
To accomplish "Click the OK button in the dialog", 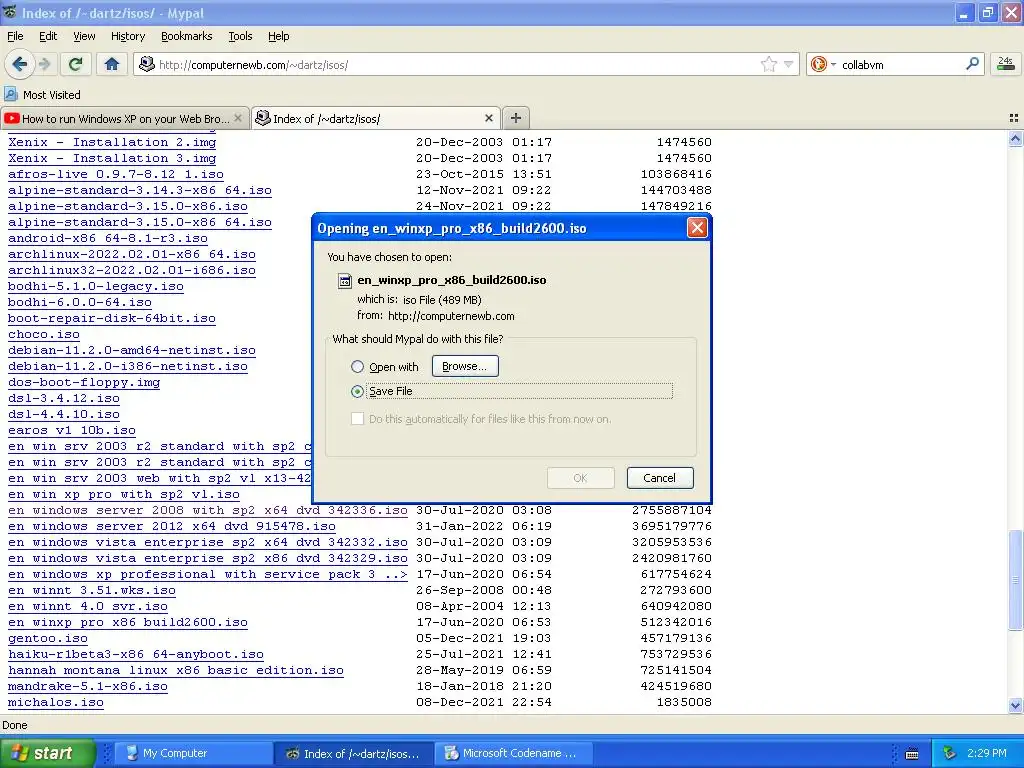I will point(580,478).
